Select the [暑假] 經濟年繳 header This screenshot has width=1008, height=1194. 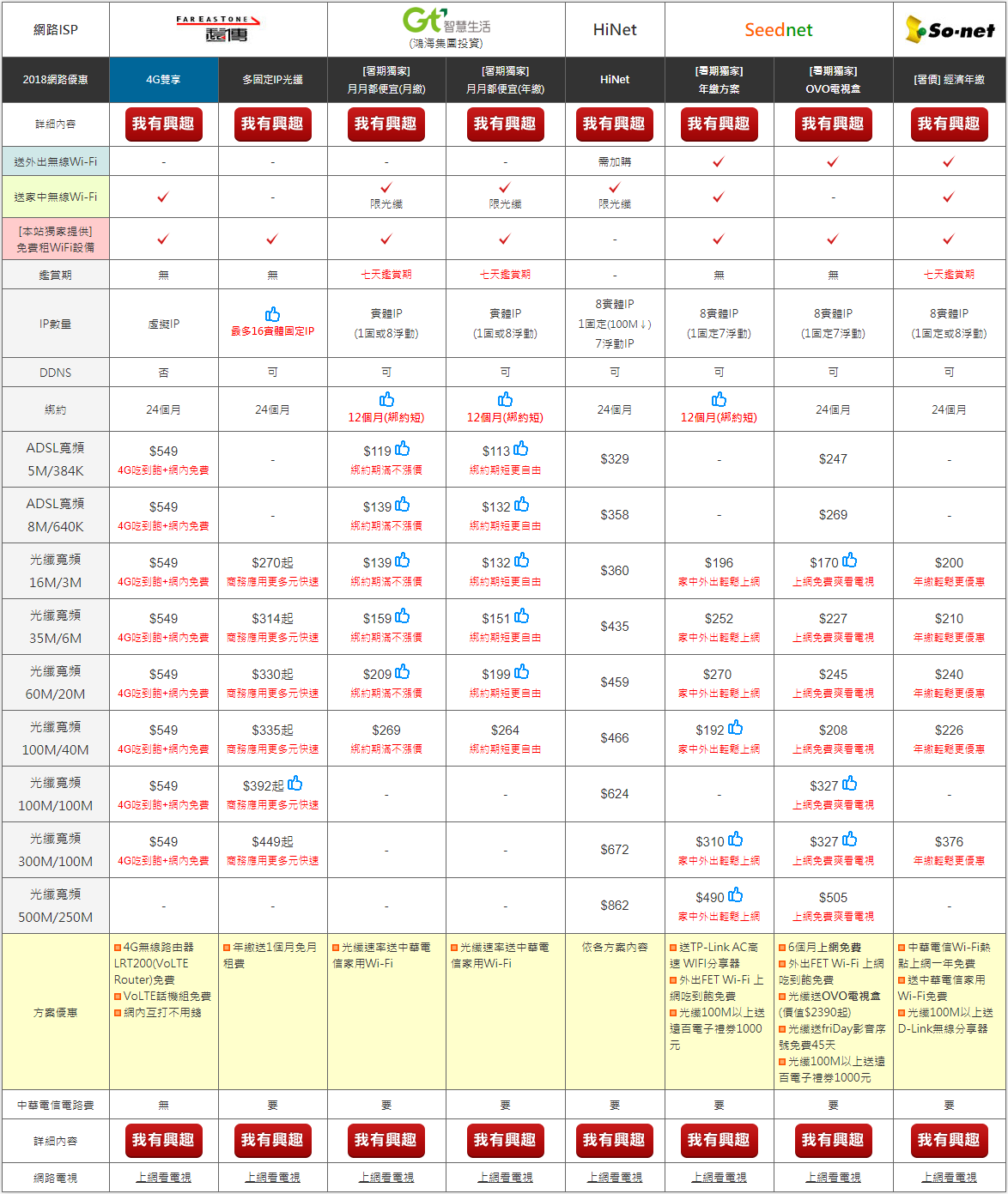coord(949,80)
